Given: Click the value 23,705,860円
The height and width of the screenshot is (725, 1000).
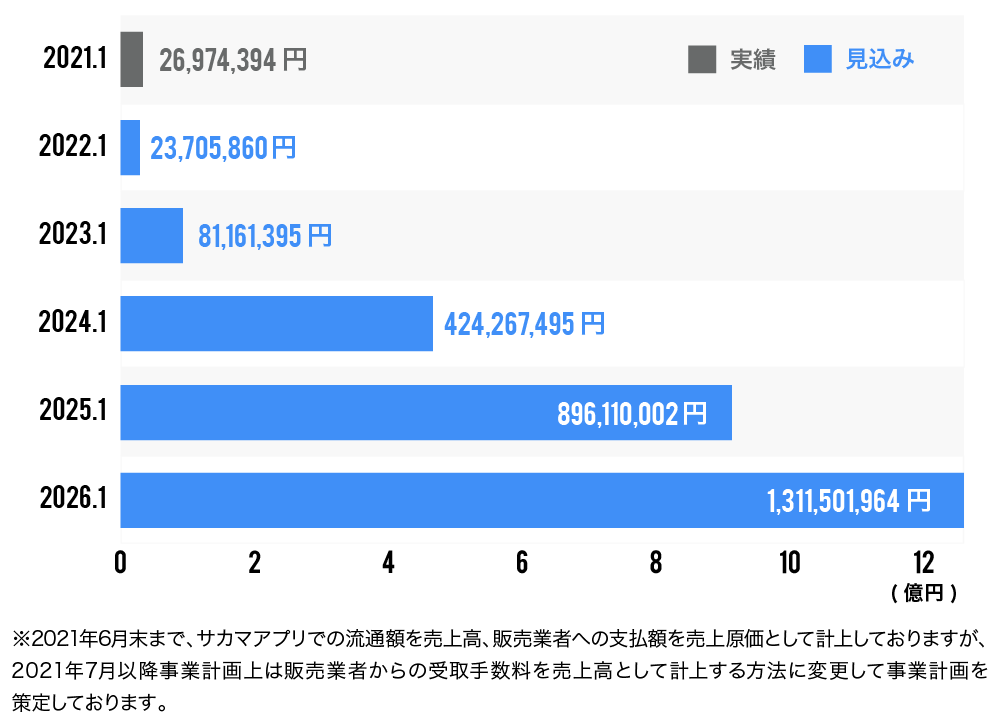Looking at the screenshot, I should [223, 149].
